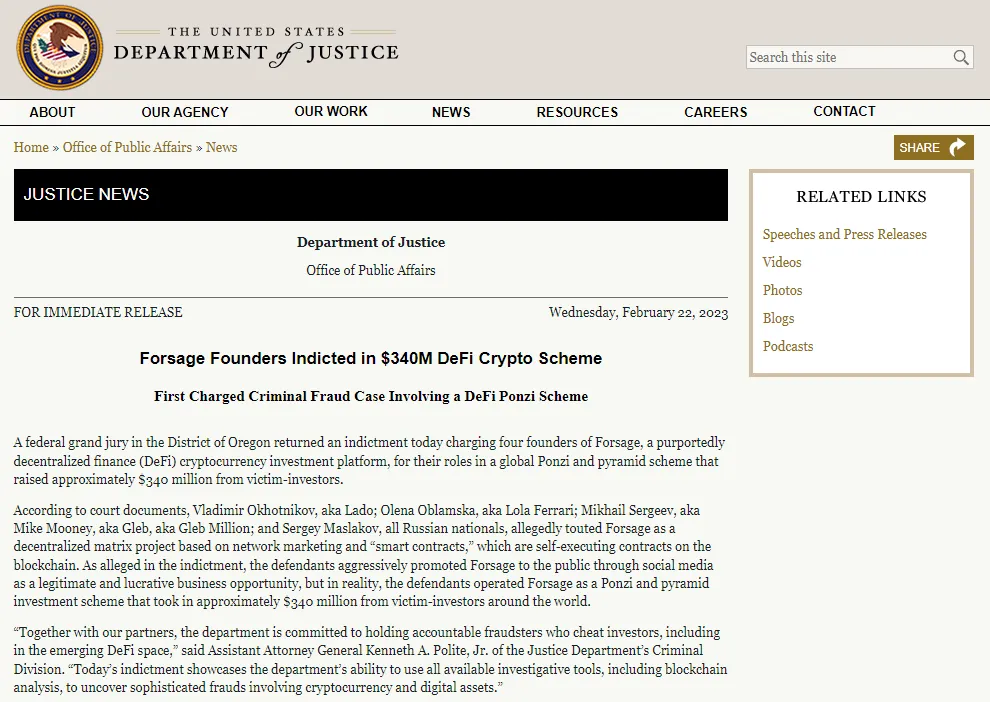Viewport: 990px width, 702px height.
Task: Open the RESOURCES menu
Action: 577,112
